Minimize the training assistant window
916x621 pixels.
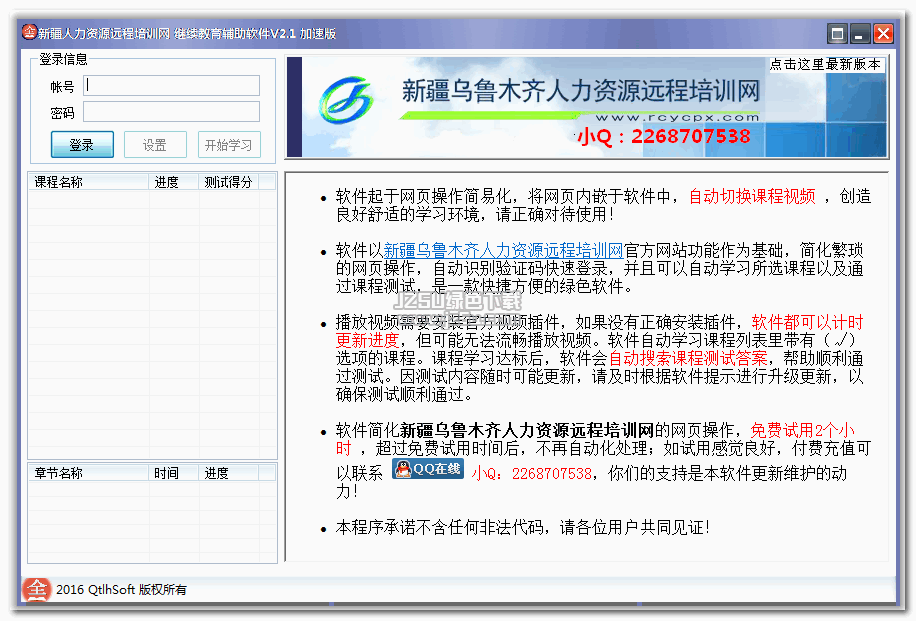pos(860,34)
